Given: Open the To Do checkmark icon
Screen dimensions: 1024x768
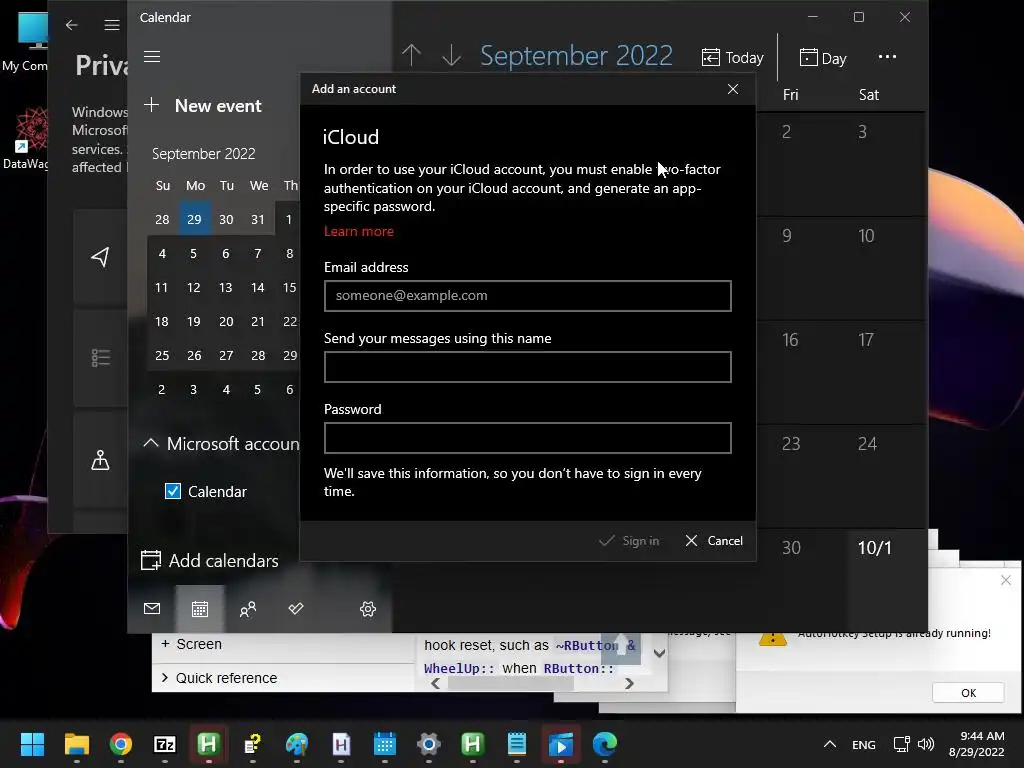Looking at the screenshot, I should click(x=296, y=609).
